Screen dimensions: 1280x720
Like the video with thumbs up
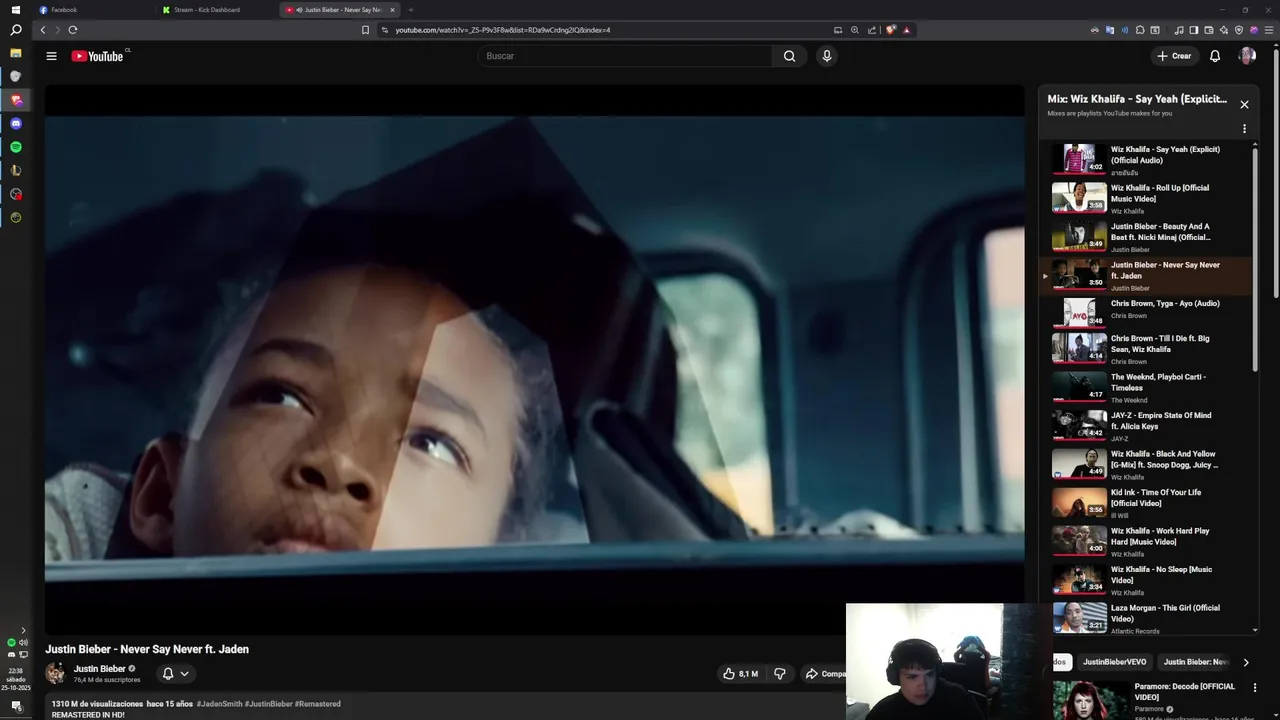740,674
